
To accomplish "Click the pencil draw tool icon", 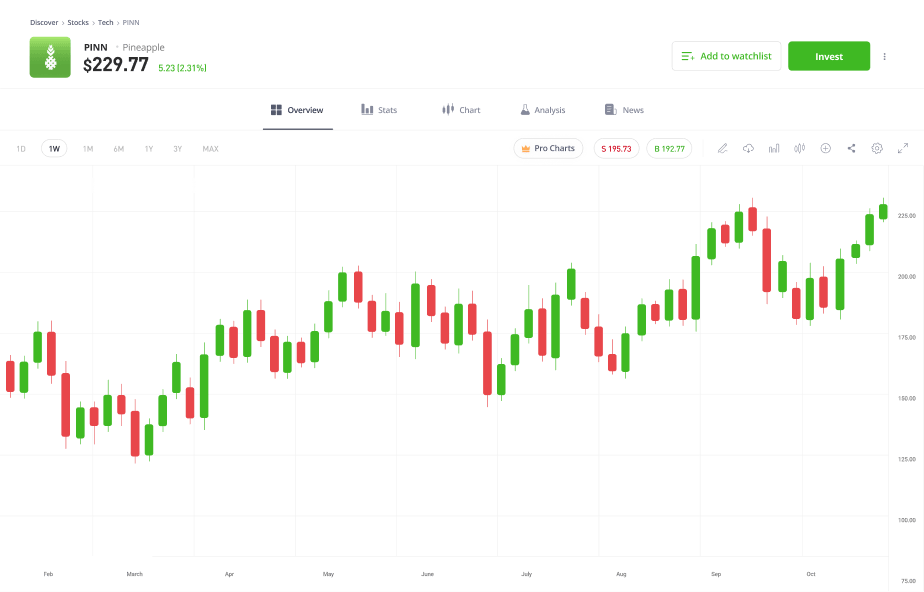I will coord(723,148).
